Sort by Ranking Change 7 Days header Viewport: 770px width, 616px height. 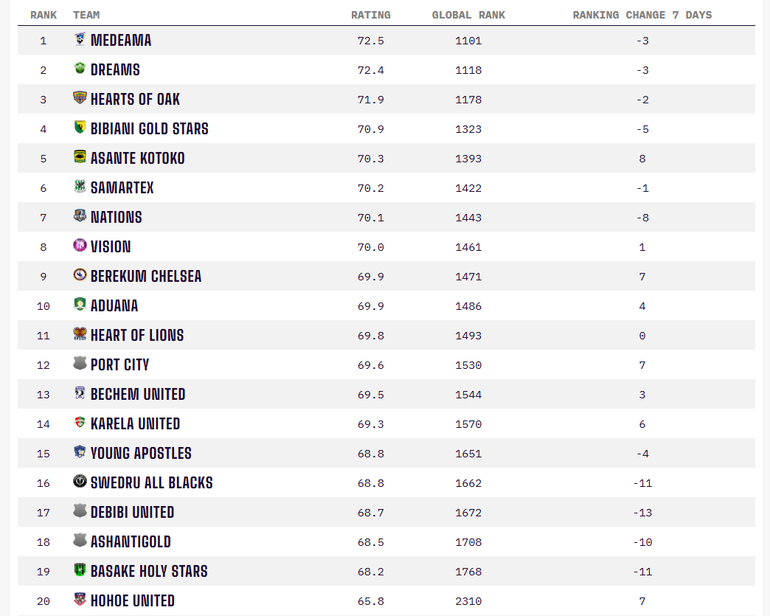coord(642,15)
